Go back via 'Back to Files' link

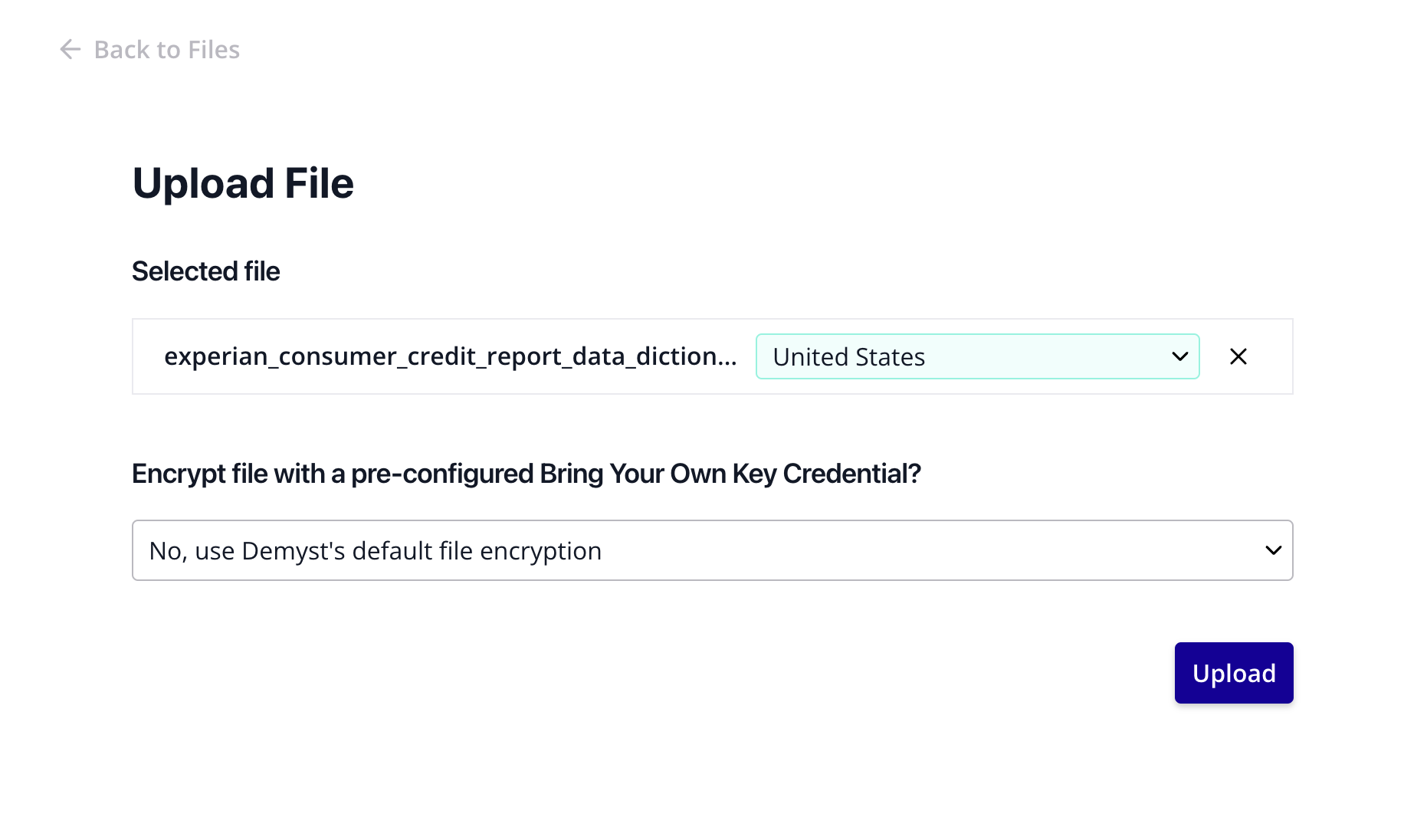click(x=166, y=50)
